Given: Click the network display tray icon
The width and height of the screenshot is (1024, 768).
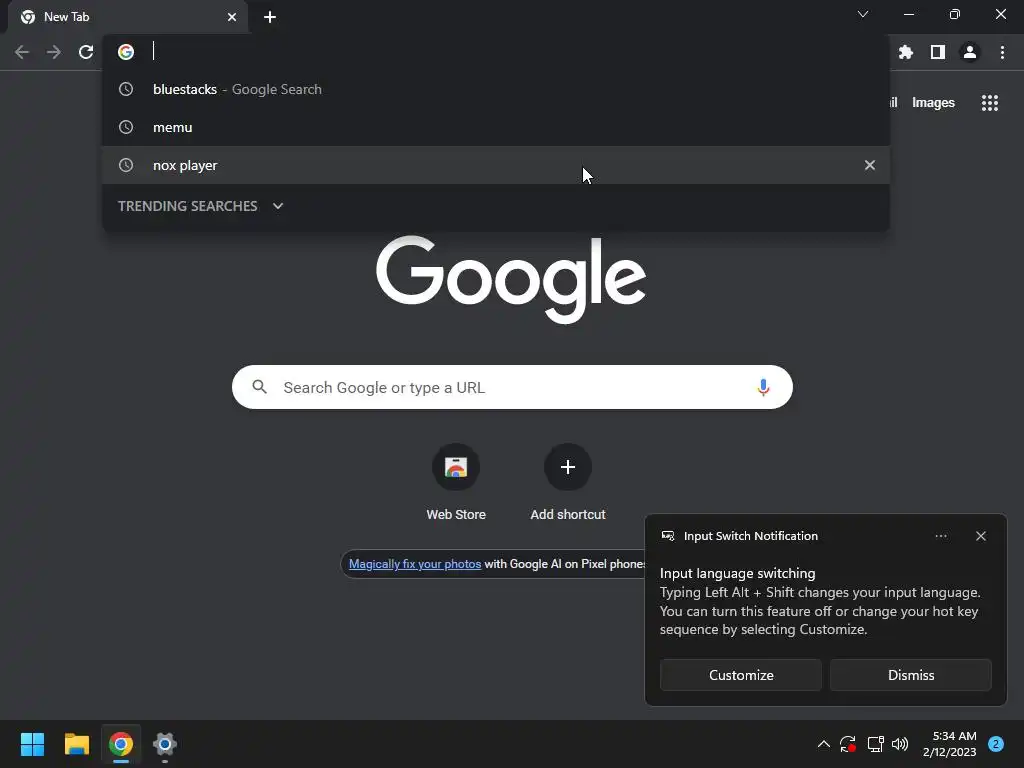Looking at the screenshot, I should coord(875,744).
